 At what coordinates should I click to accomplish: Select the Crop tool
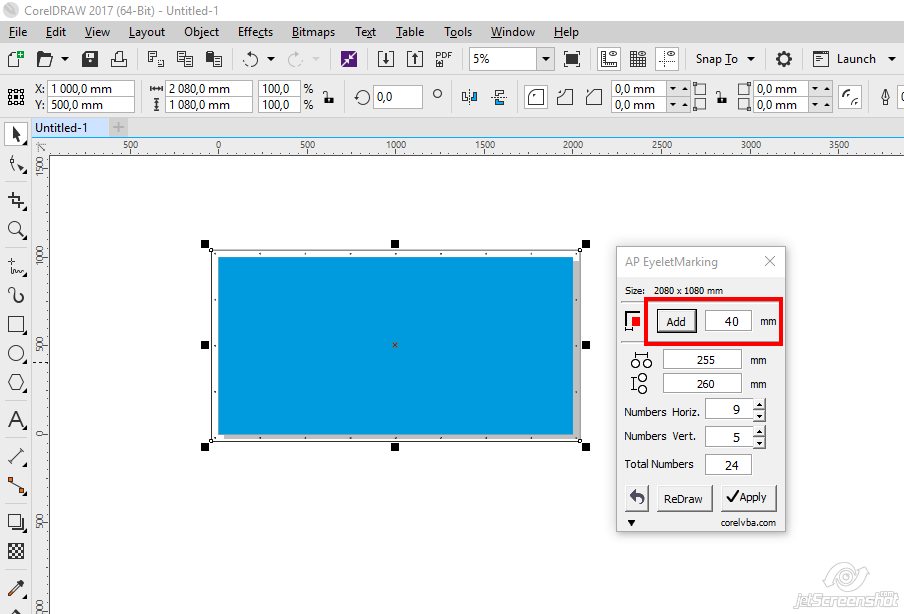coord(17,201)
